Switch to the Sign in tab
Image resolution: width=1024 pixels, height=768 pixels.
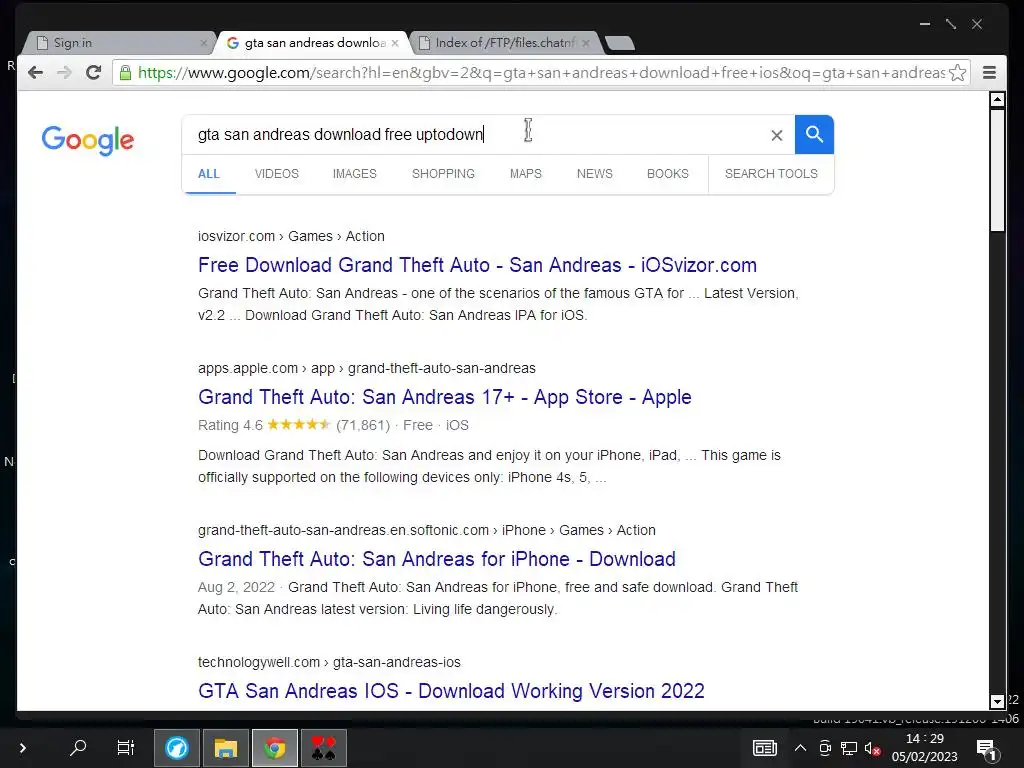(118, 43)
